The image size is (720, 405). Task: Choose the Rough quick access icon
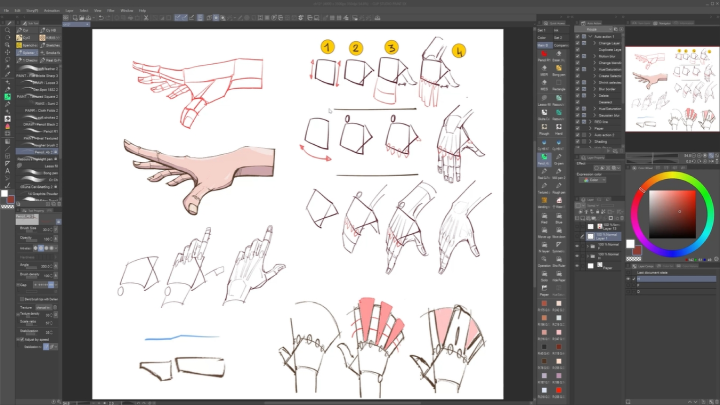click(x=544, y=129)
